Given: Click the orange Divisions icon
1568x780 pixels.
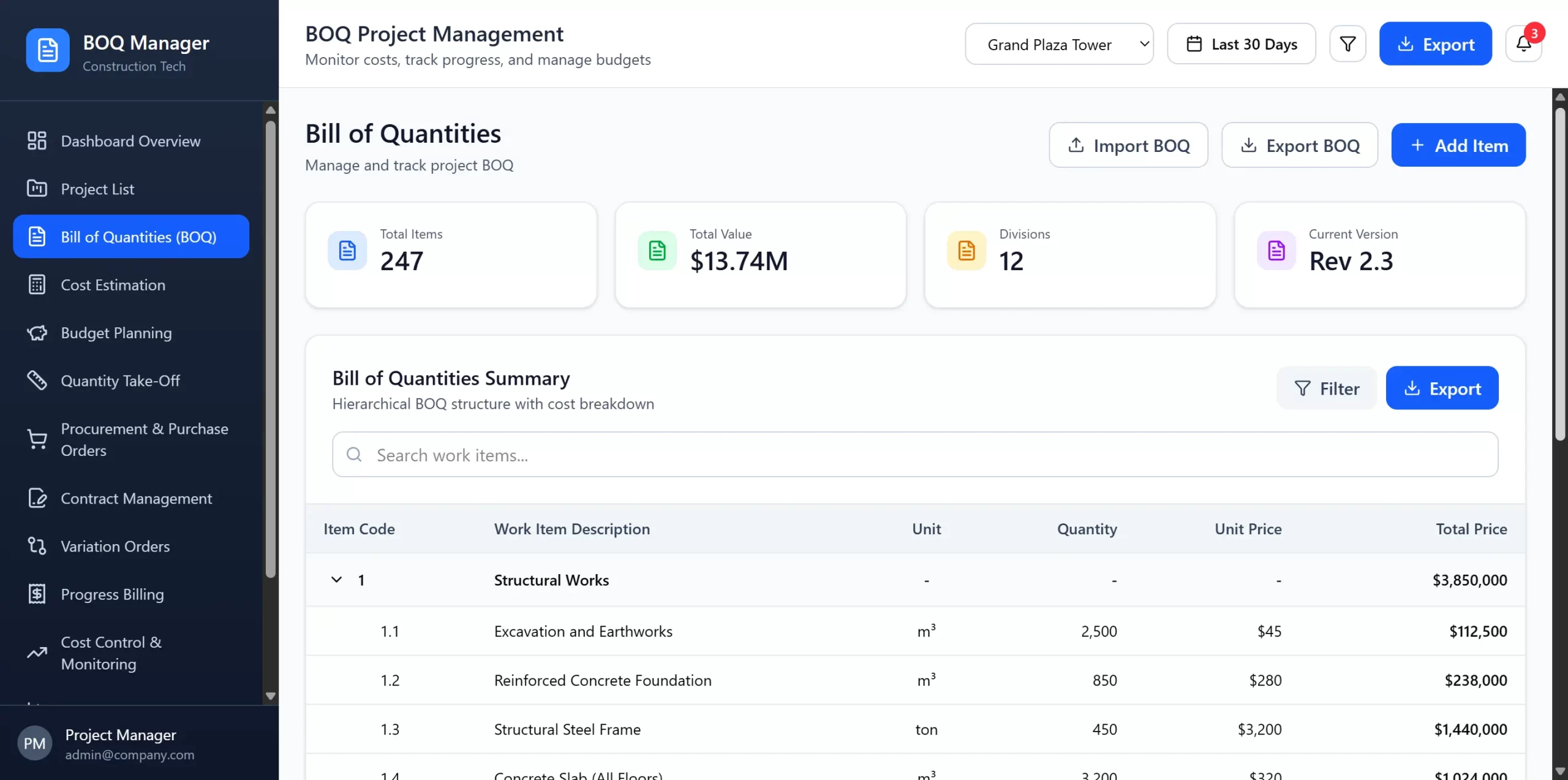Looking at the screenshot, I should (966, 251).
